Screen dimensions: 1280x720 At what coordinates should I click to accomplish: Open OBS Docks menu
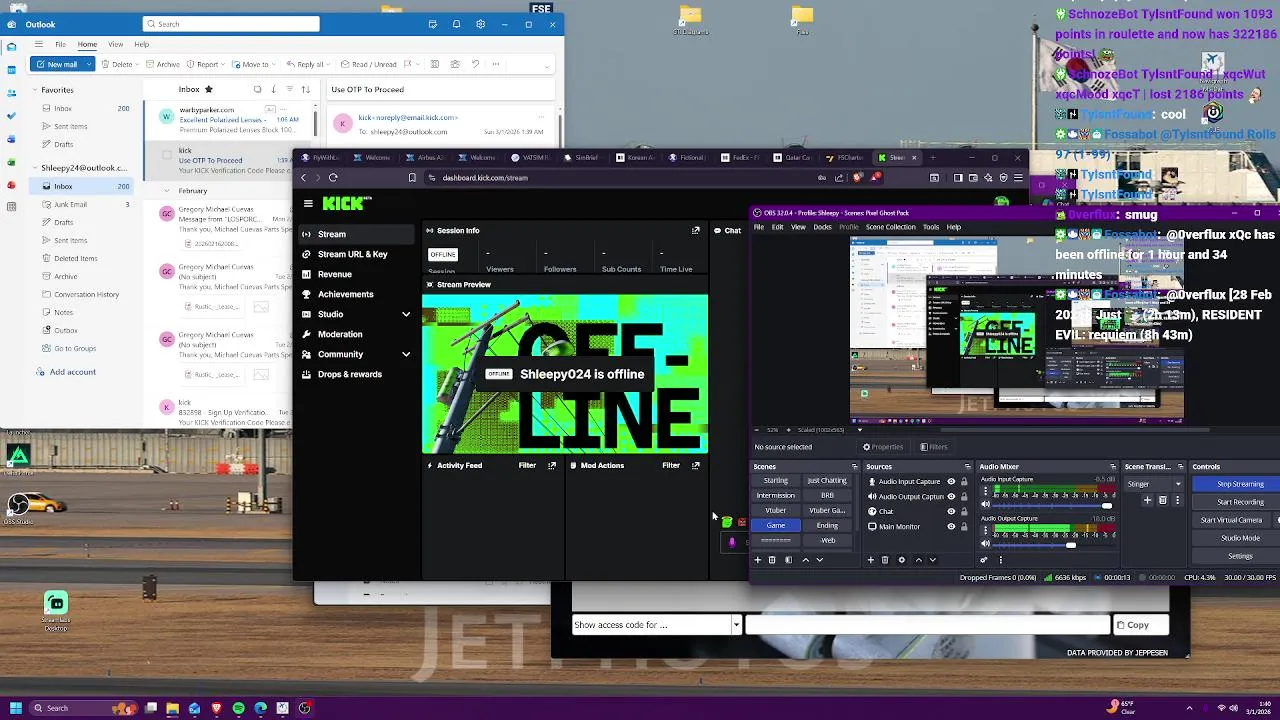coord(822,227)
